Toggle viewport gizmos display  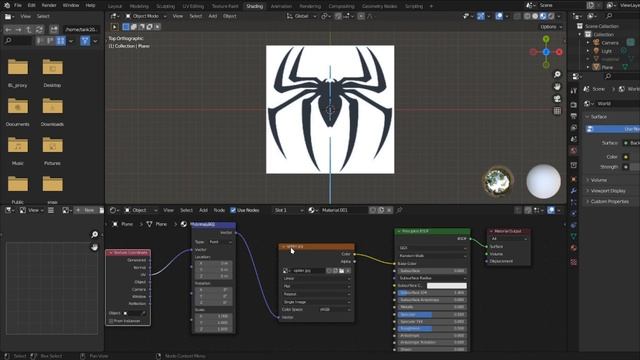[481, 16]
